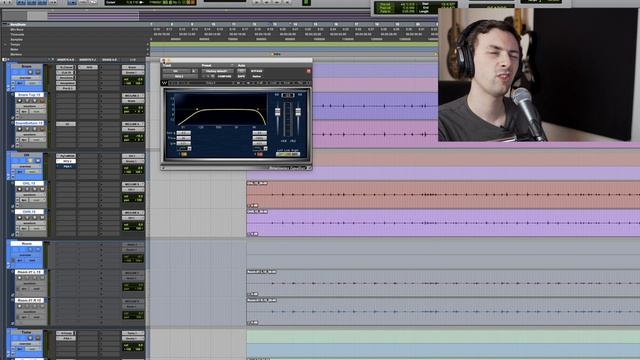Solo the Snare Top.10 track
This screenshot has height=360, width=640.
pos(35,101)
